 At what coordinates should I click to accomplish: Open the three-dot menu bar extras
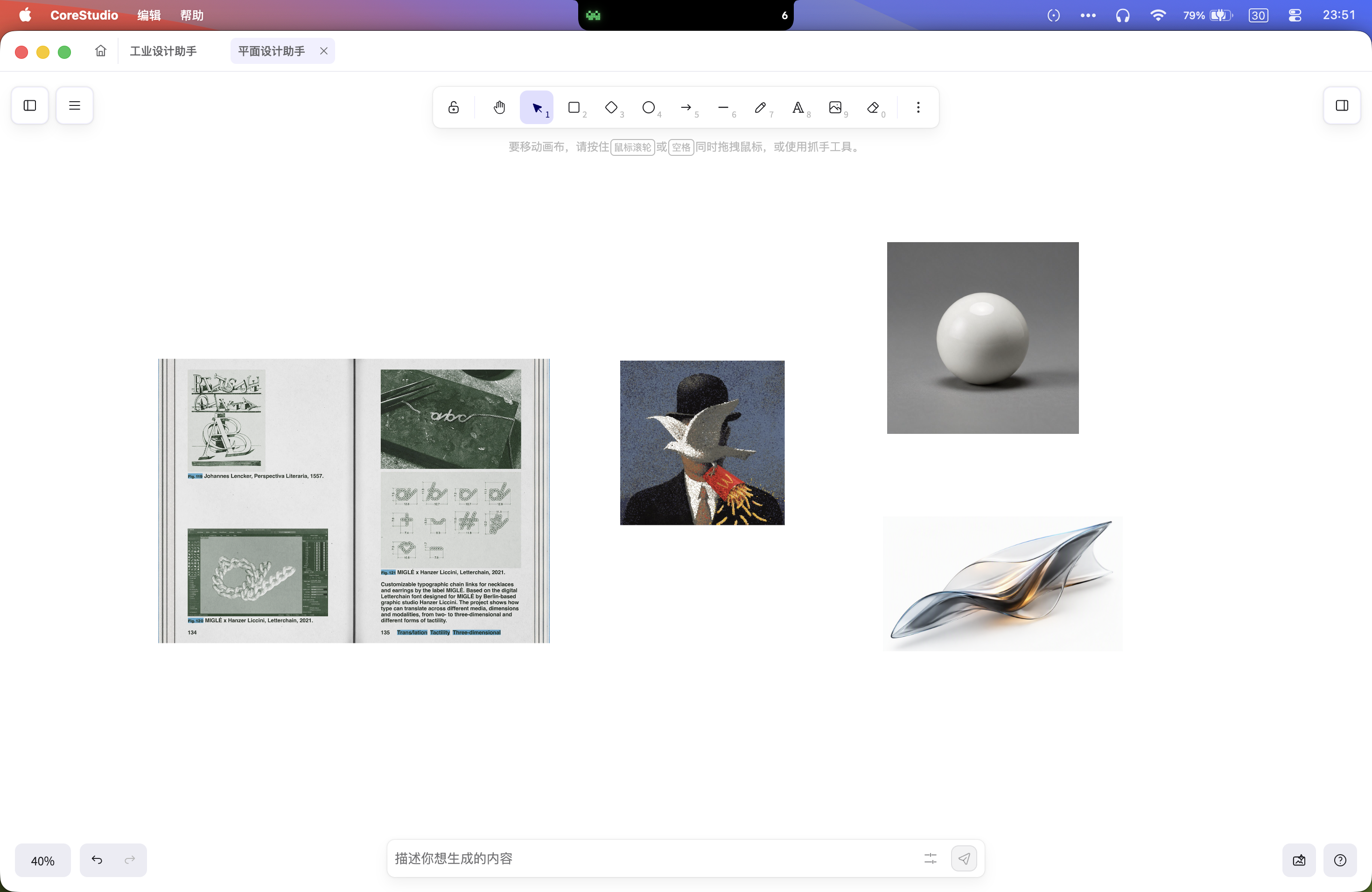click(x=1088, y=15)
